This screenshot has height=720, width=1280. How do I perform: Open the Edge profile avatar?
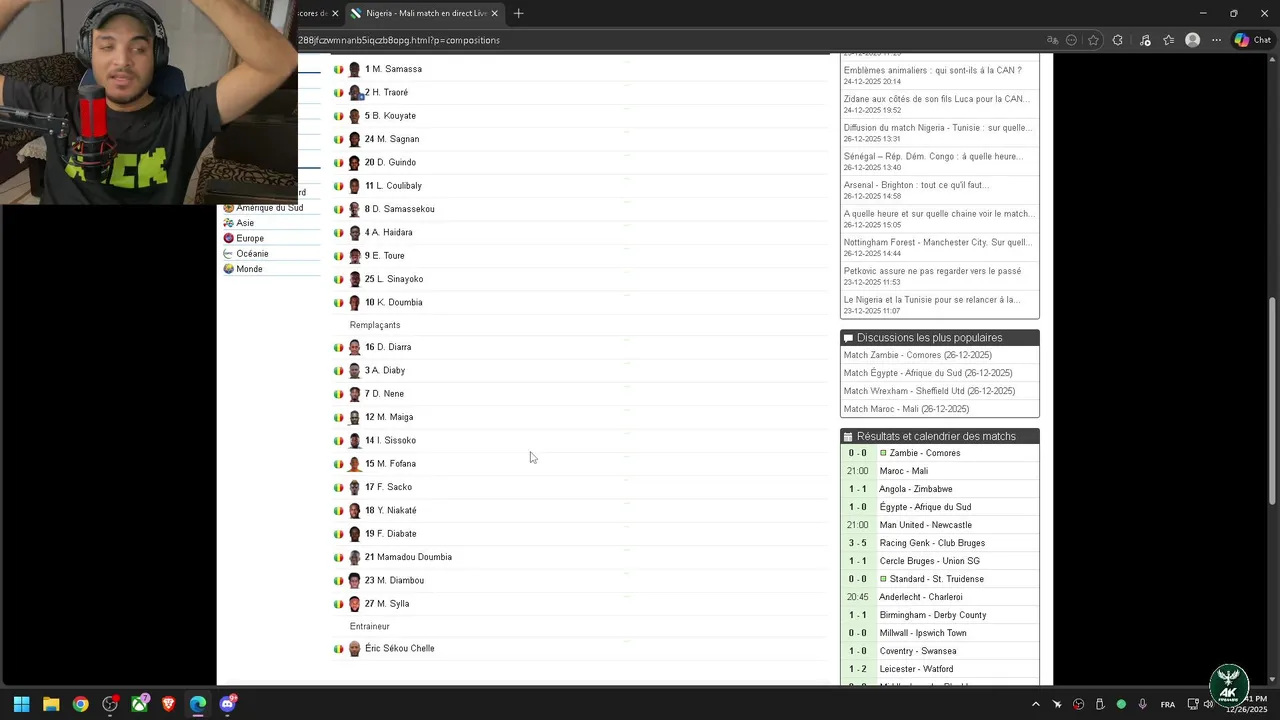click(x=1192, y=40)
